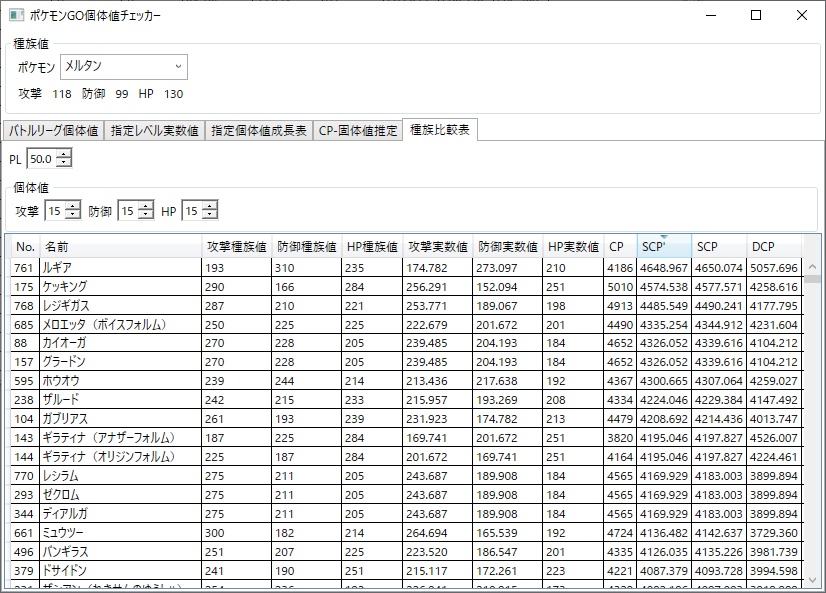826x593 pixels.
Task: Sort by DCP column header
Action: [774, 246]
